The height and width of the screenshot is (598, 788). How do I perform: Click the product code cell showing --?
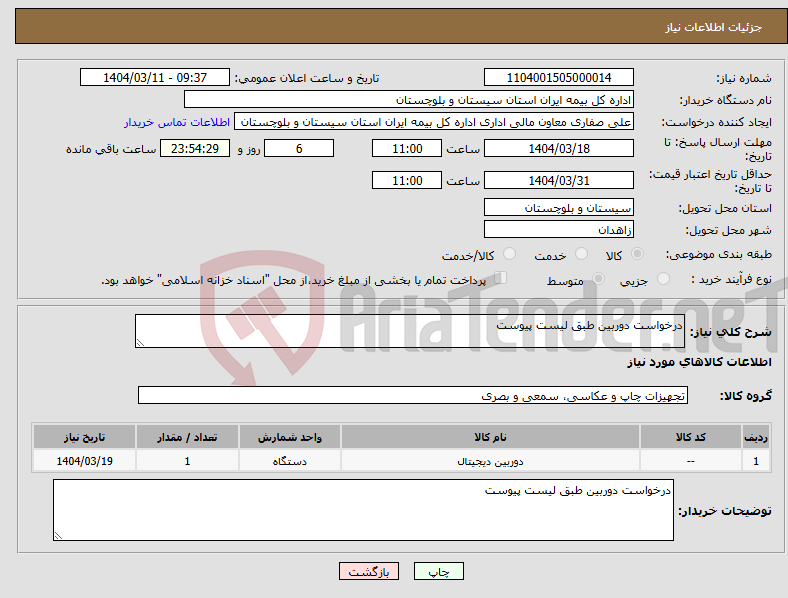coord(691,461)
